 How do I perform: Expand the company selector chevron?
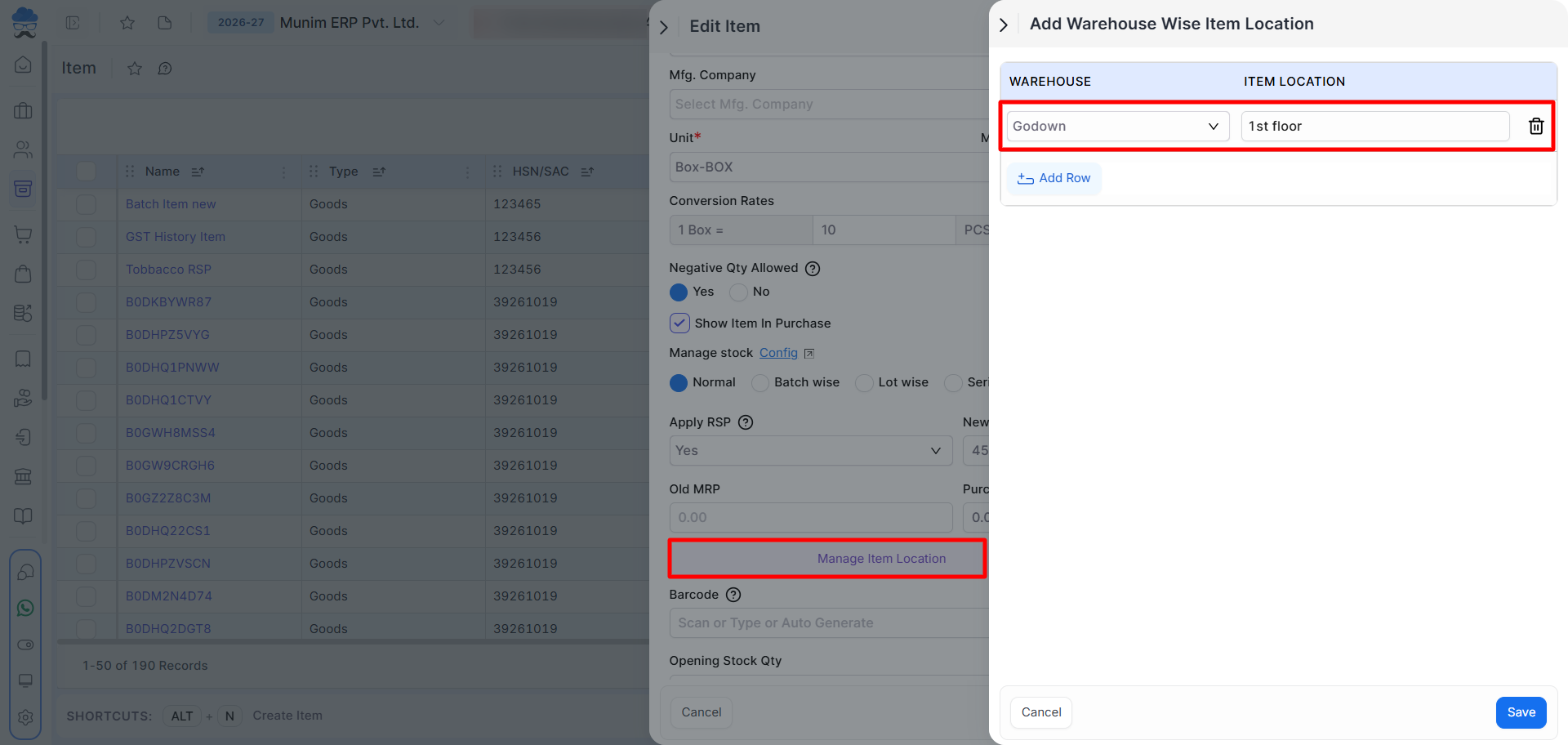click(x=439, y=23)
